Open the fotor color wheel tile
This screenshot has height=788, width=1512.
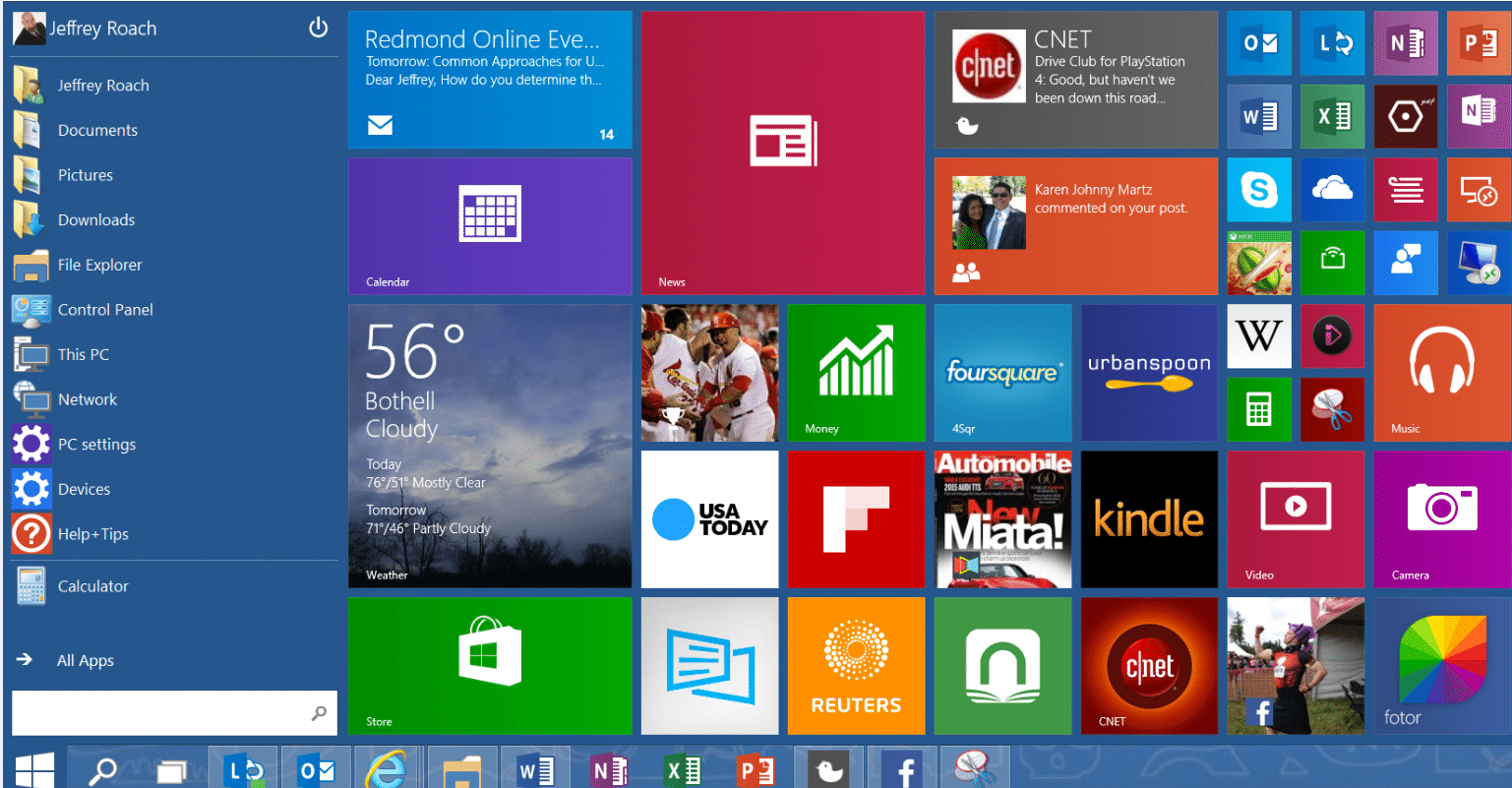(x=1442, y=666)
